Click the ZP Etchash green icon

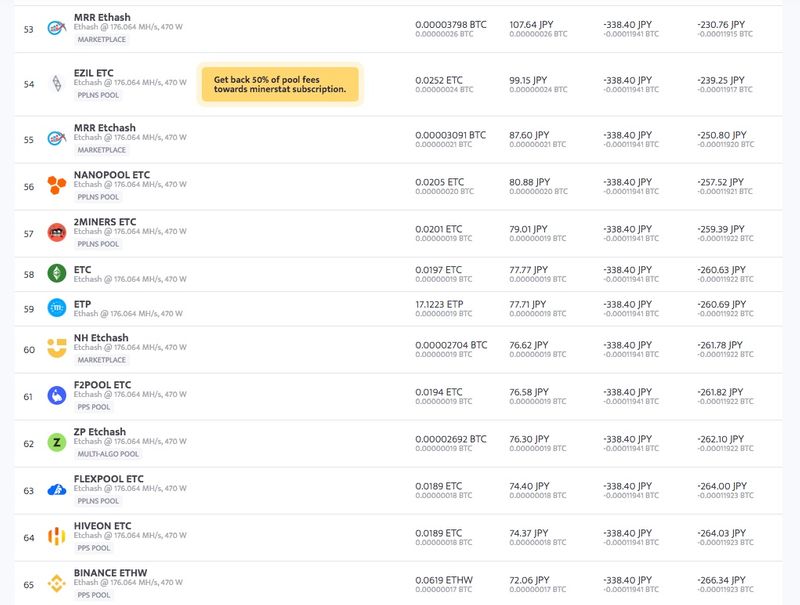click(56, 443)
